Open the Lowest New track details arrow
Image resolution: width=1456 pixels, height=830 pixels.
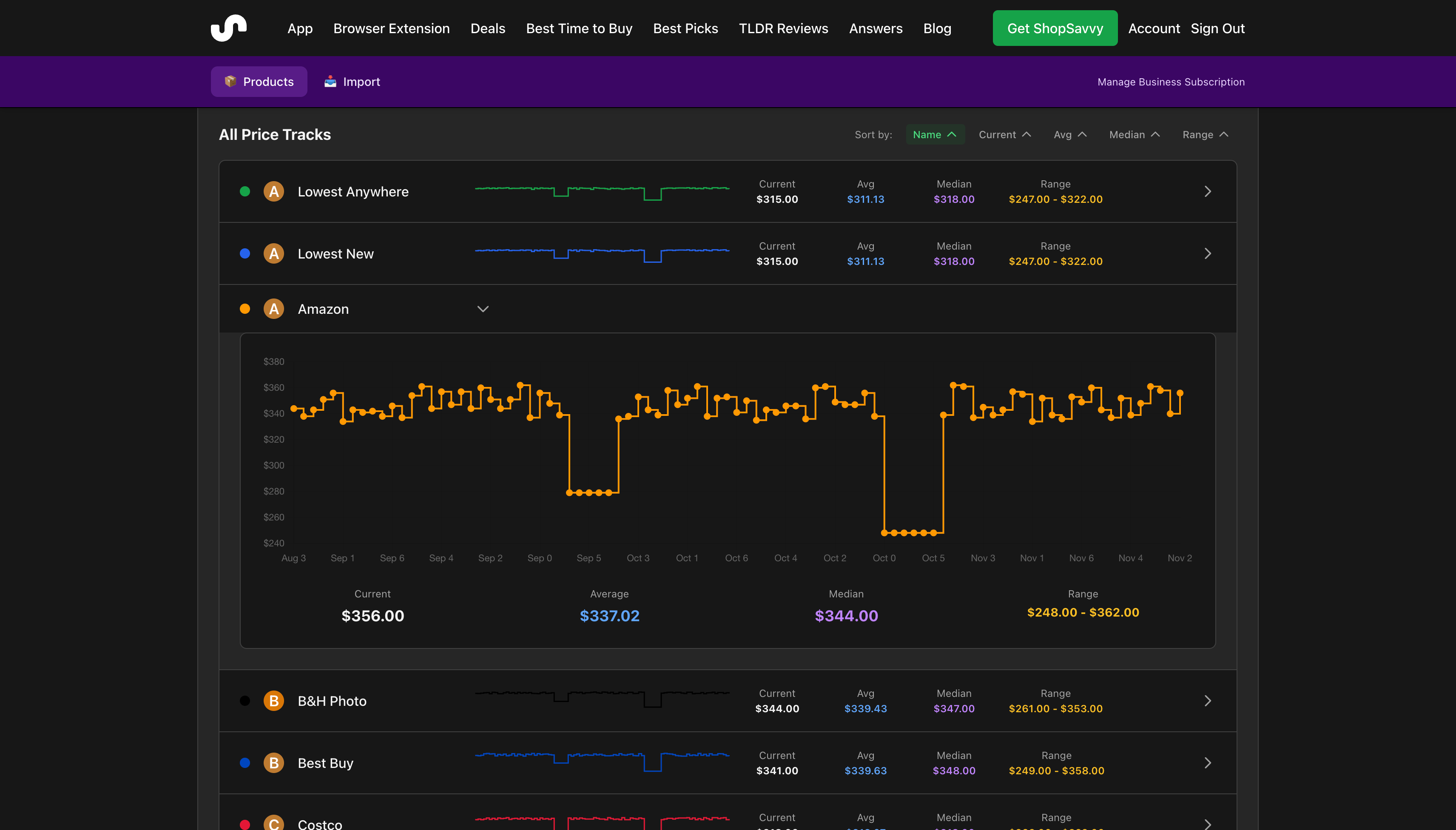point(1207,253)
